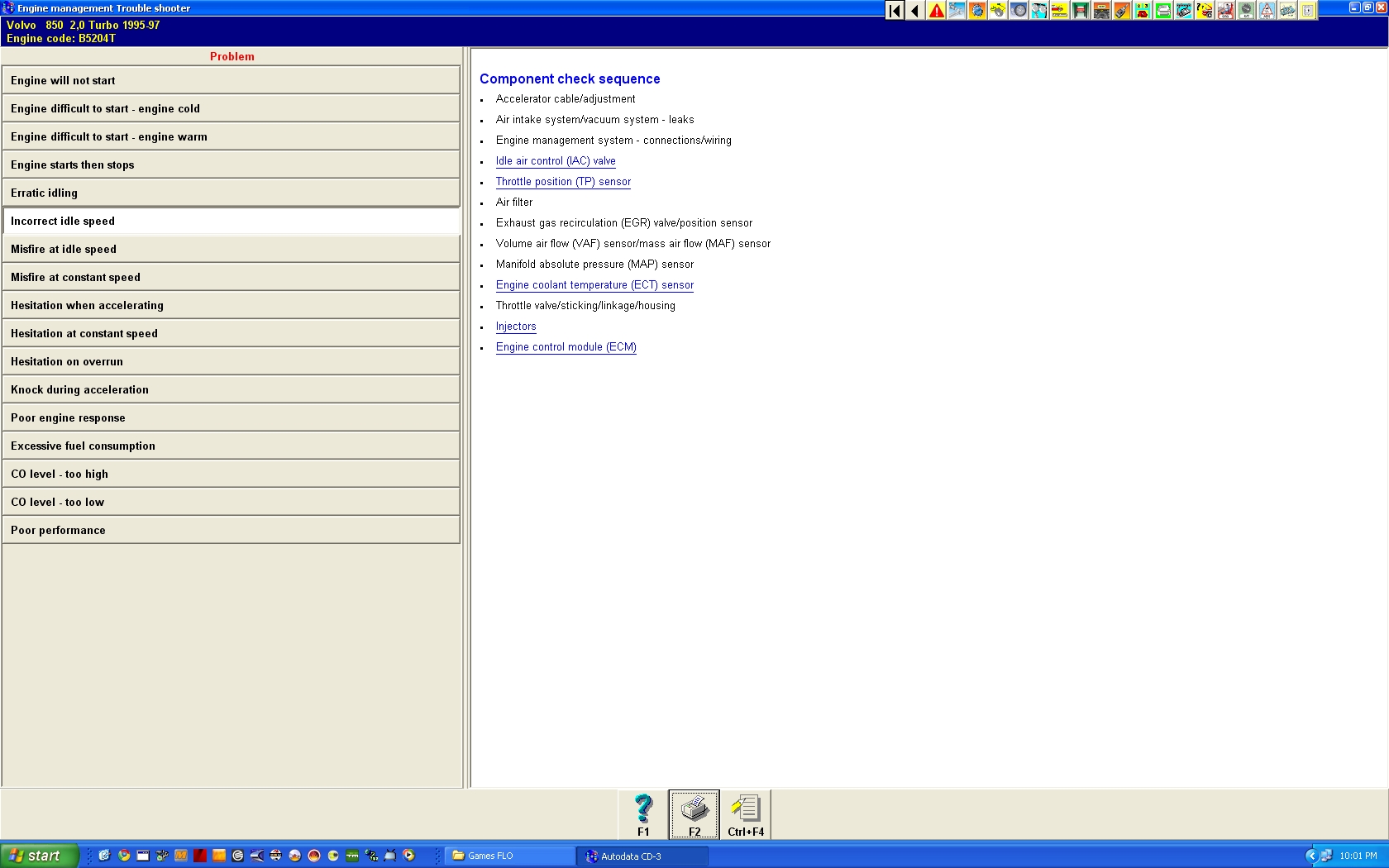Open the Engine control module (ECM) link
Screen dimensions: 1389x868
pyautogui.click(x=566, y=347)
